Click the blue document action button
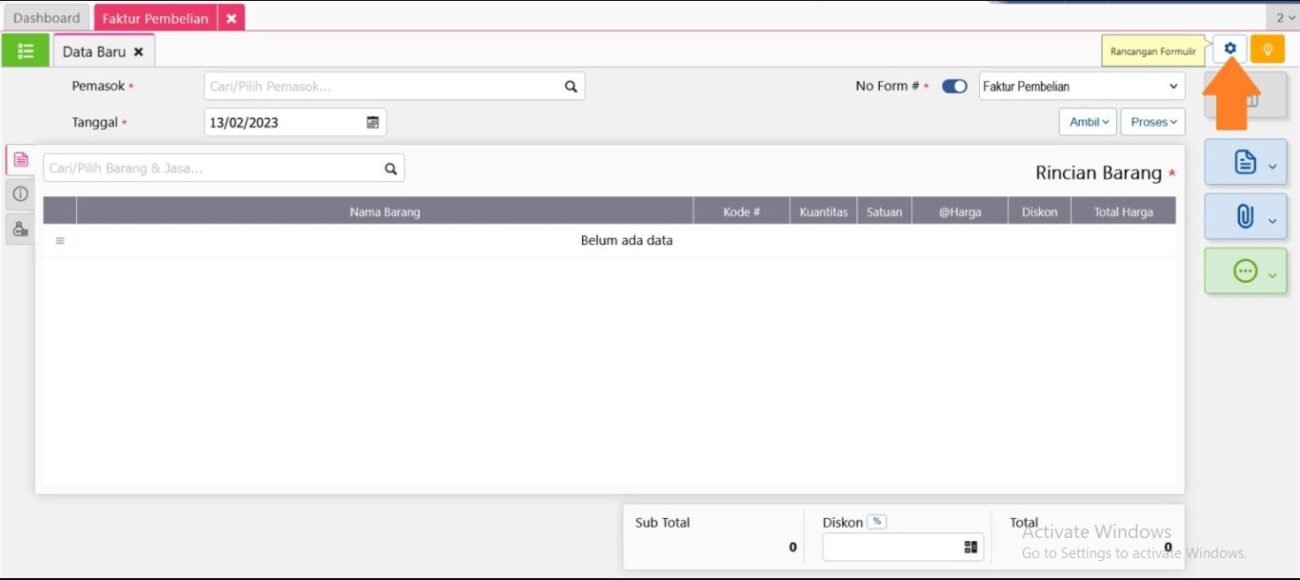 1244,162
